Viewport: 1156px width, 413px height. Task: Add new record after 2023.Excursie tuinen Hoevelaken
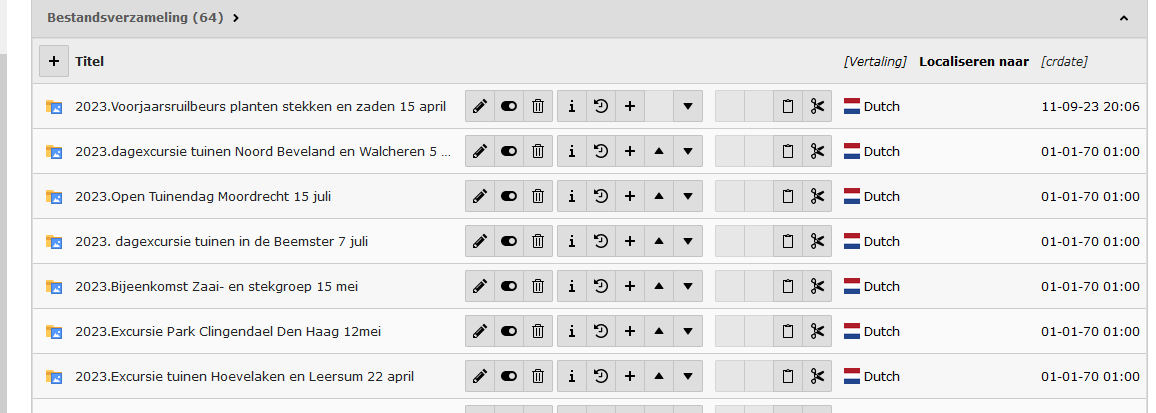click(630, 376)
